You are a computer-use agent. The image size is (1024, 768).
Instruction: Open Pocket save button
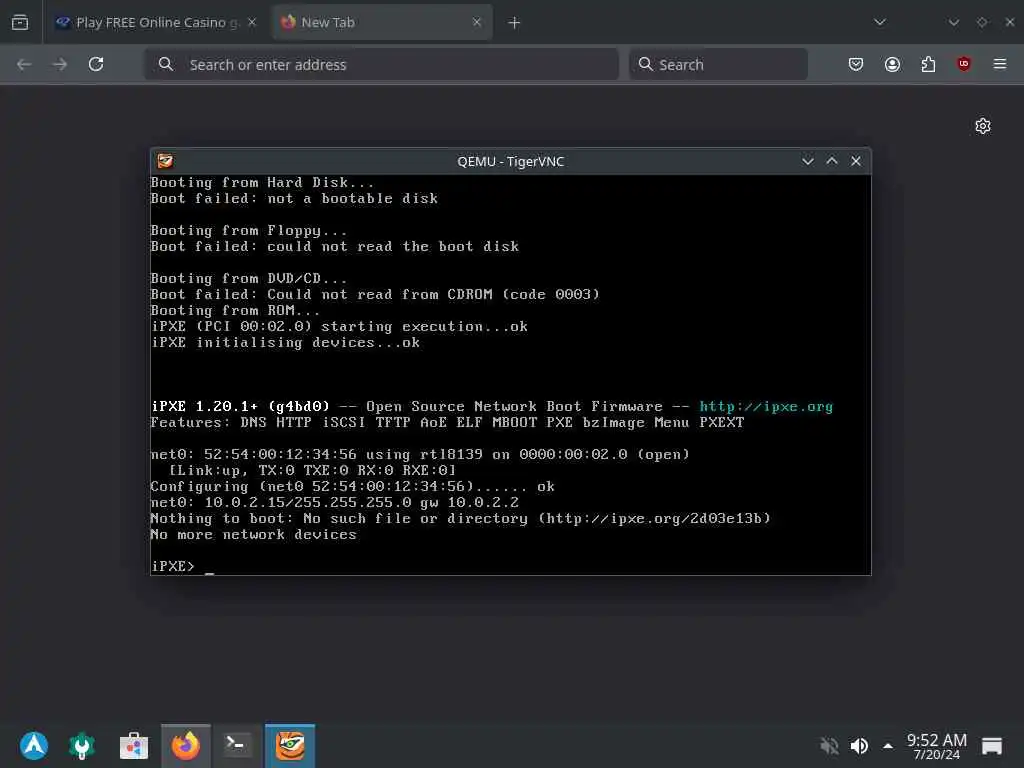point(856,64)
